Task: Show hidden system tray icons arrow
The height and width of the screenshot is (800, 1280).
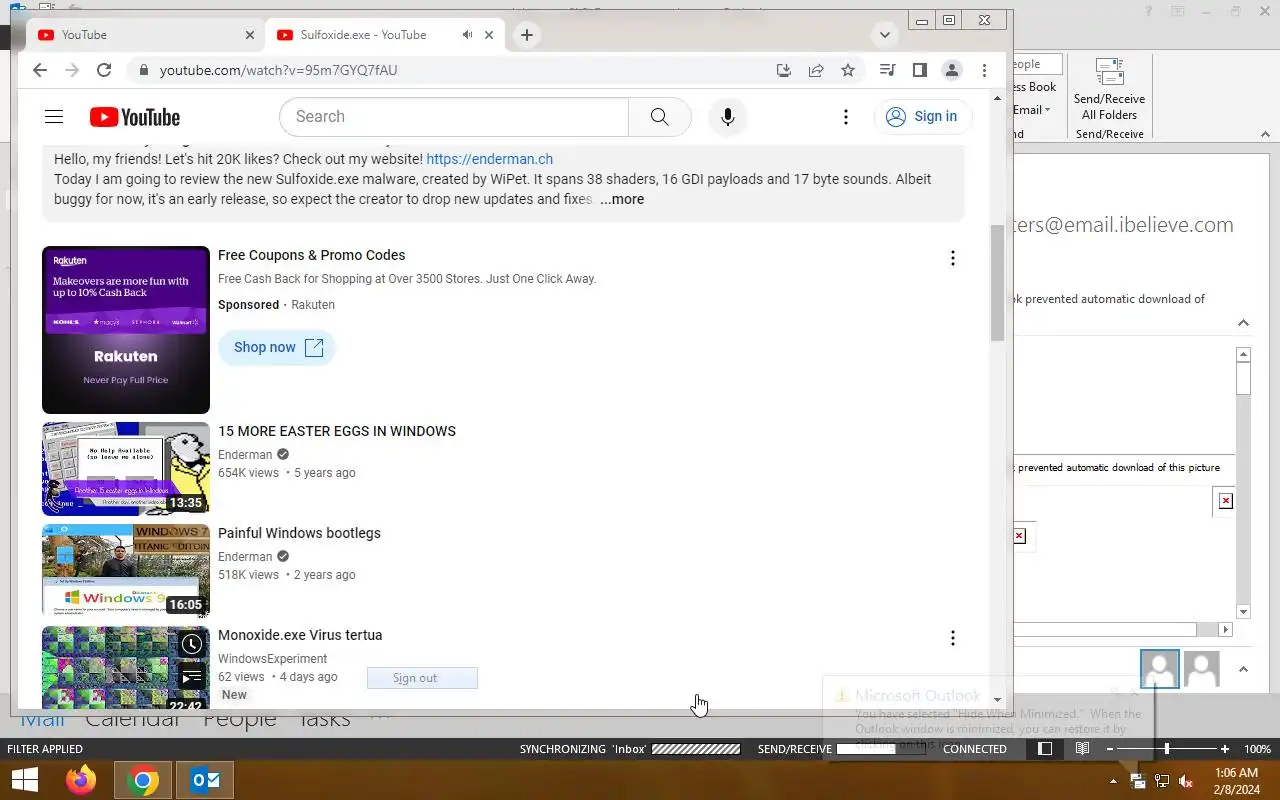Action: (1113, 781)
